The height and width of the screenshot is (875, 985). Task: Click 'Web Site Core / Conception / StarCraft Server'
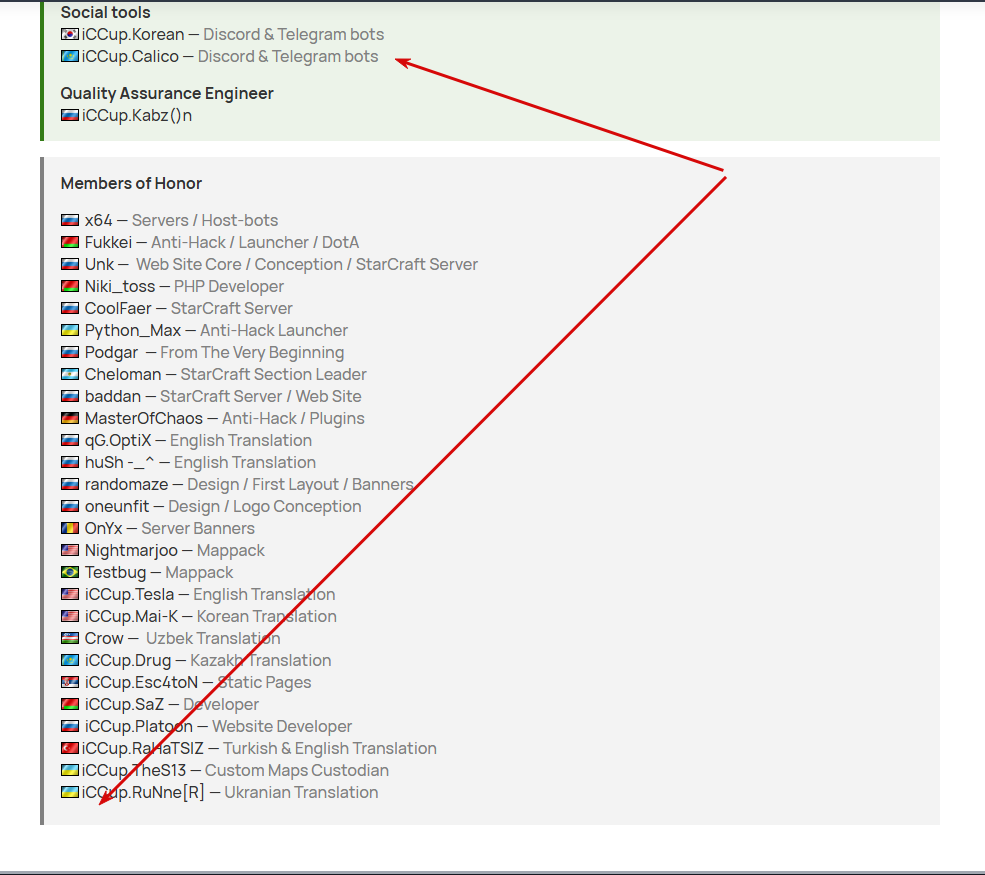(x=307, y=264)
